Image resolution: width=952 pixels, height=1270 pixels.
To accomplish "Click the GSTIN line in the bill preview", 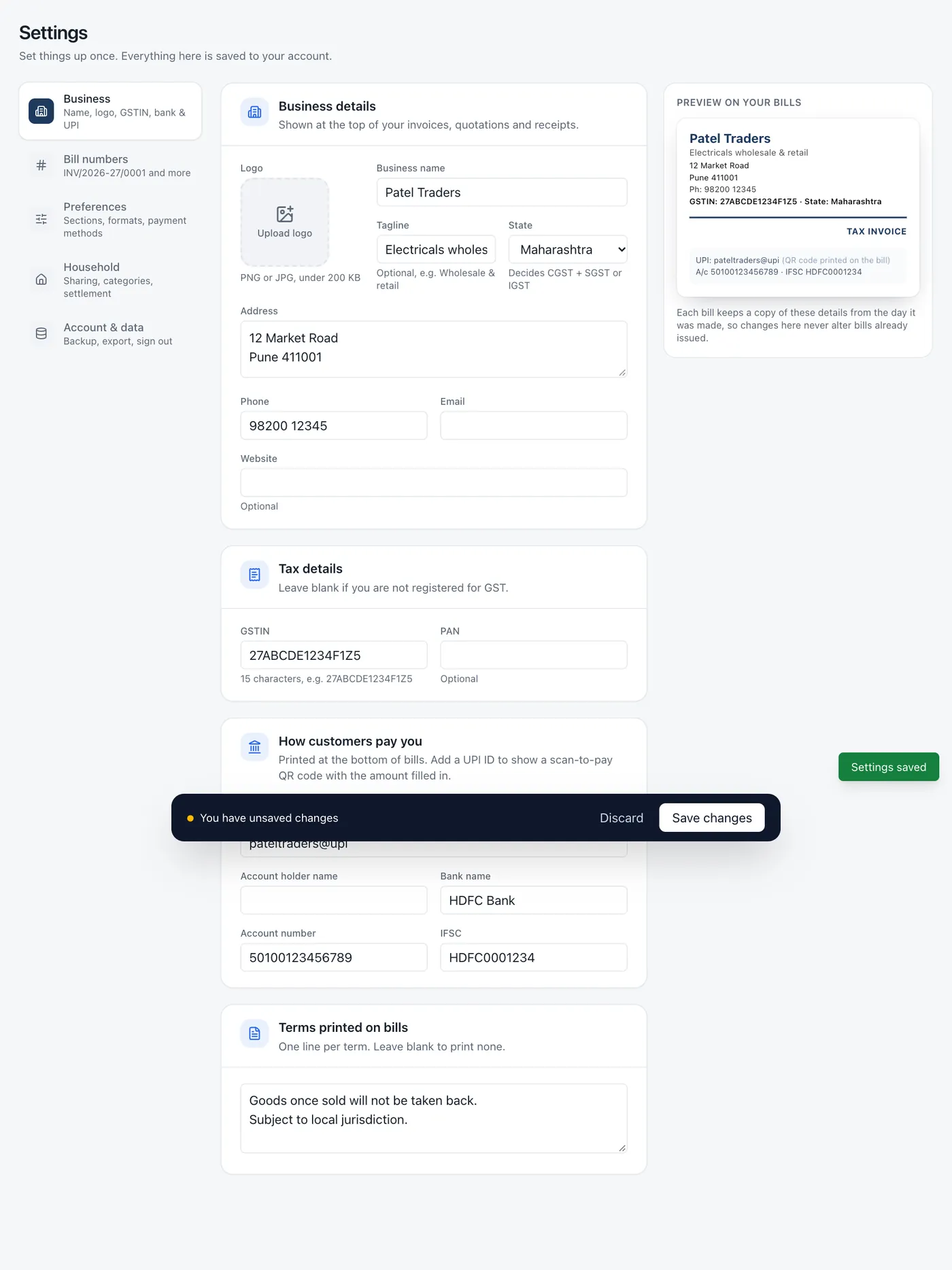I will (x=785, y=201).
